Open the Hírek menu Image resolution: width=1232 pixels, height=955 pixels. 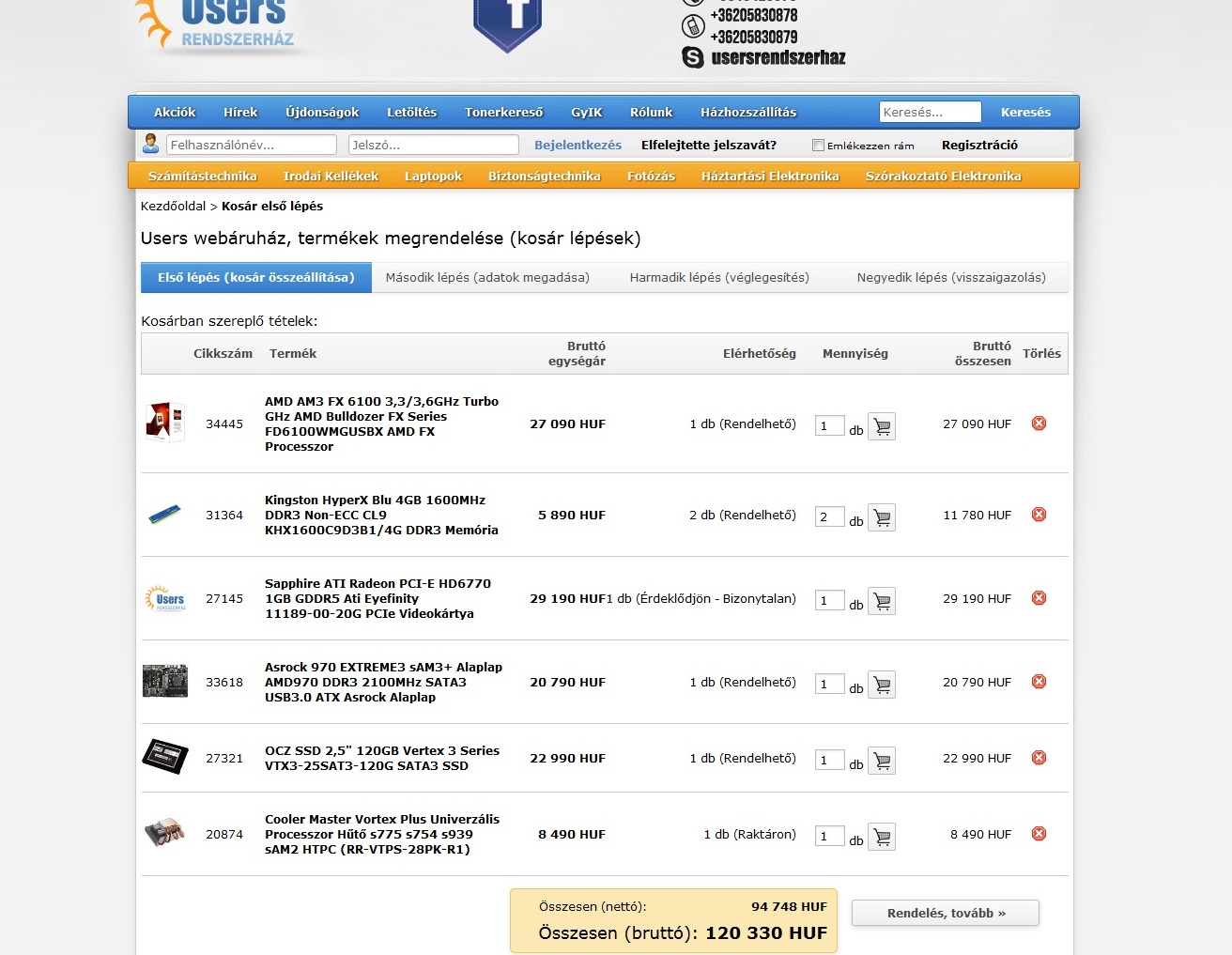click(x=240, y=112)
